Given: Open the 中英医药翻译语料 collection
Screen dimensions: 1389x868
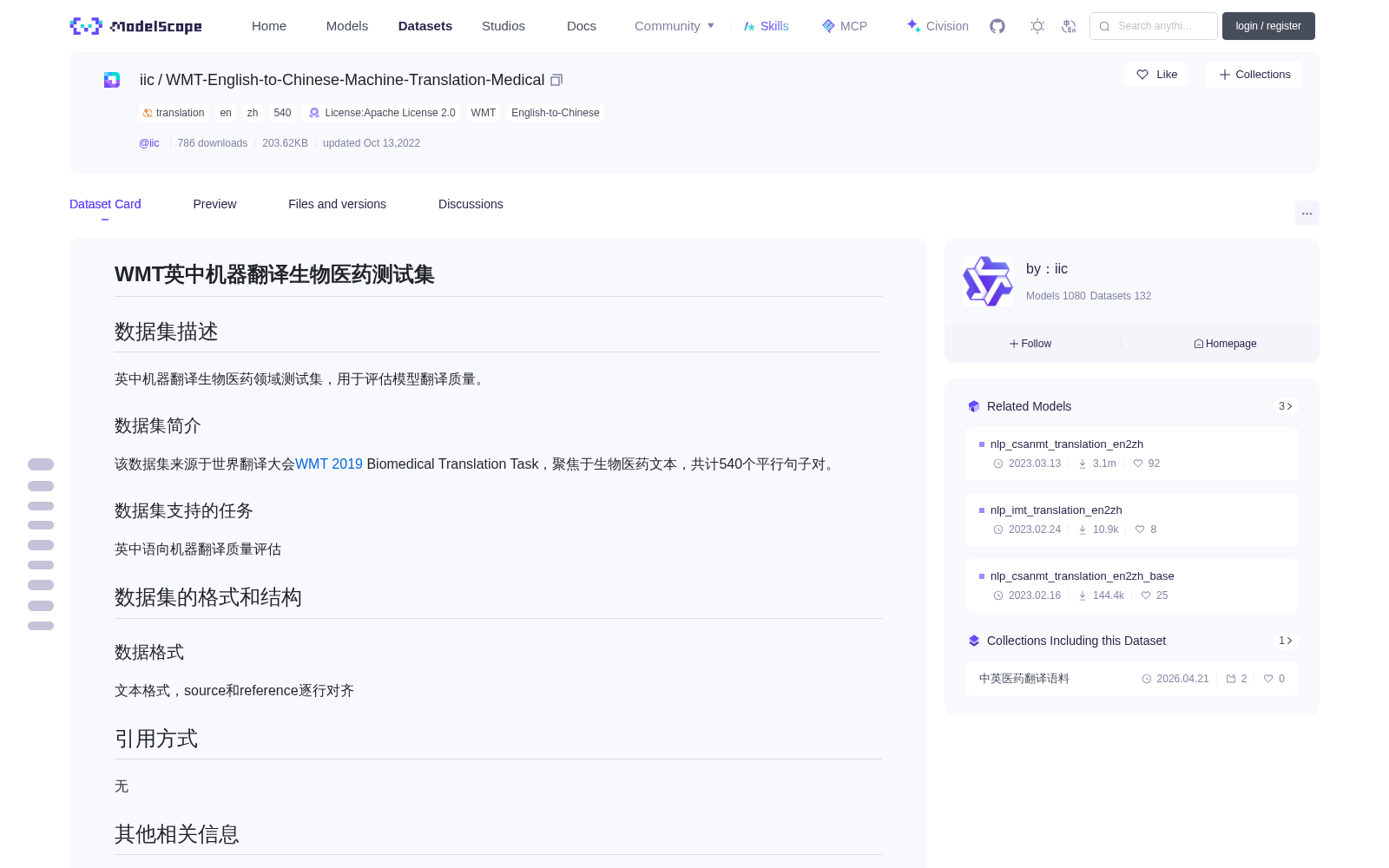Looking at the screenshot, I should (x=1024, y=679).
